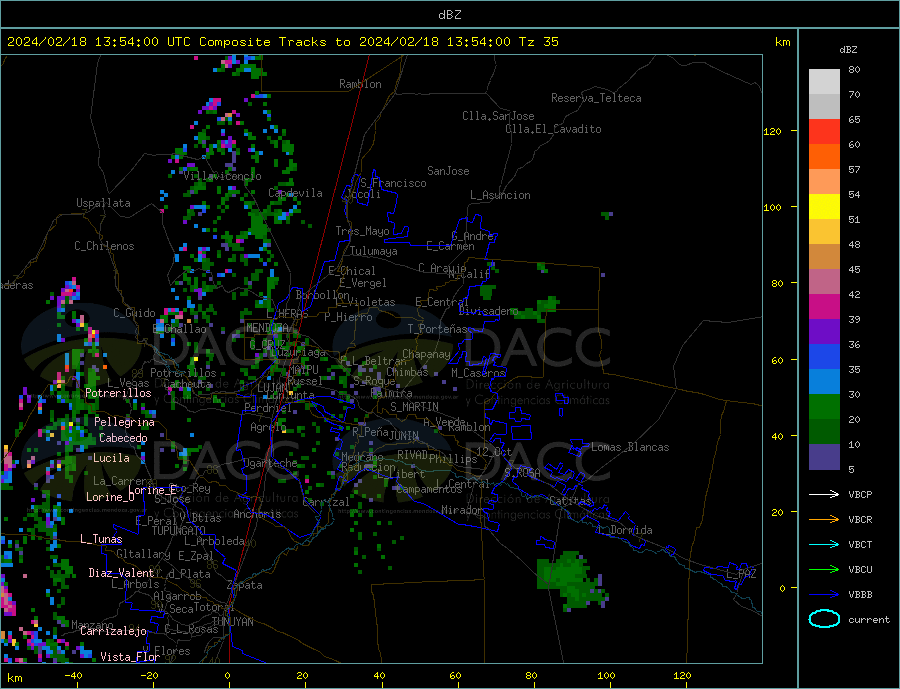Click the TUNUYAN city label
900x689 pixels.
click(x=232, y=622)
